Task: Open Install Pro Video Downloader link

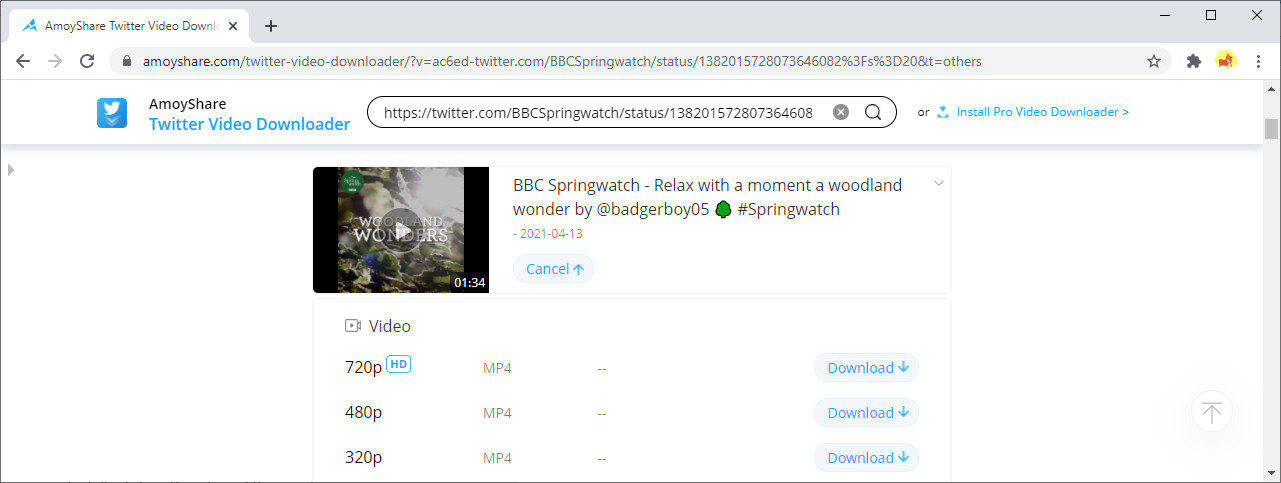Action: tap(1043, 112)
